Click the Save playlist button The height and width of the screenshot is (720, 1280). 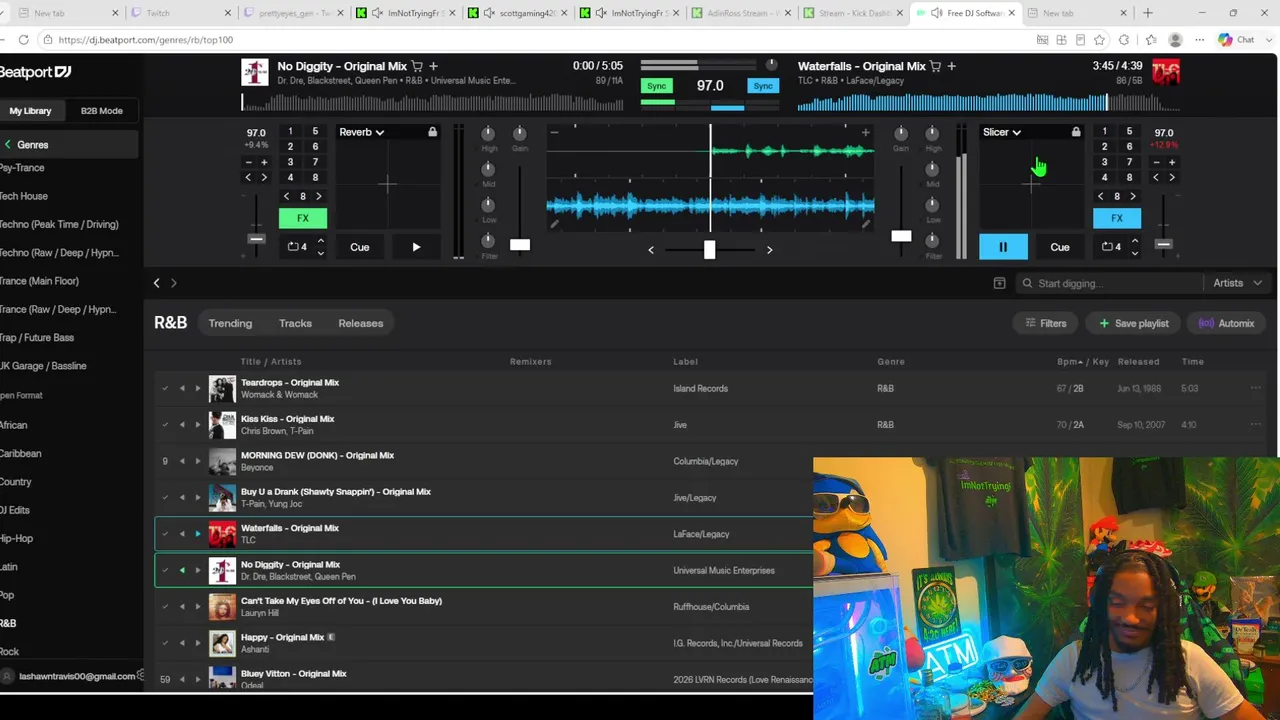click(x=1134, y=323)
